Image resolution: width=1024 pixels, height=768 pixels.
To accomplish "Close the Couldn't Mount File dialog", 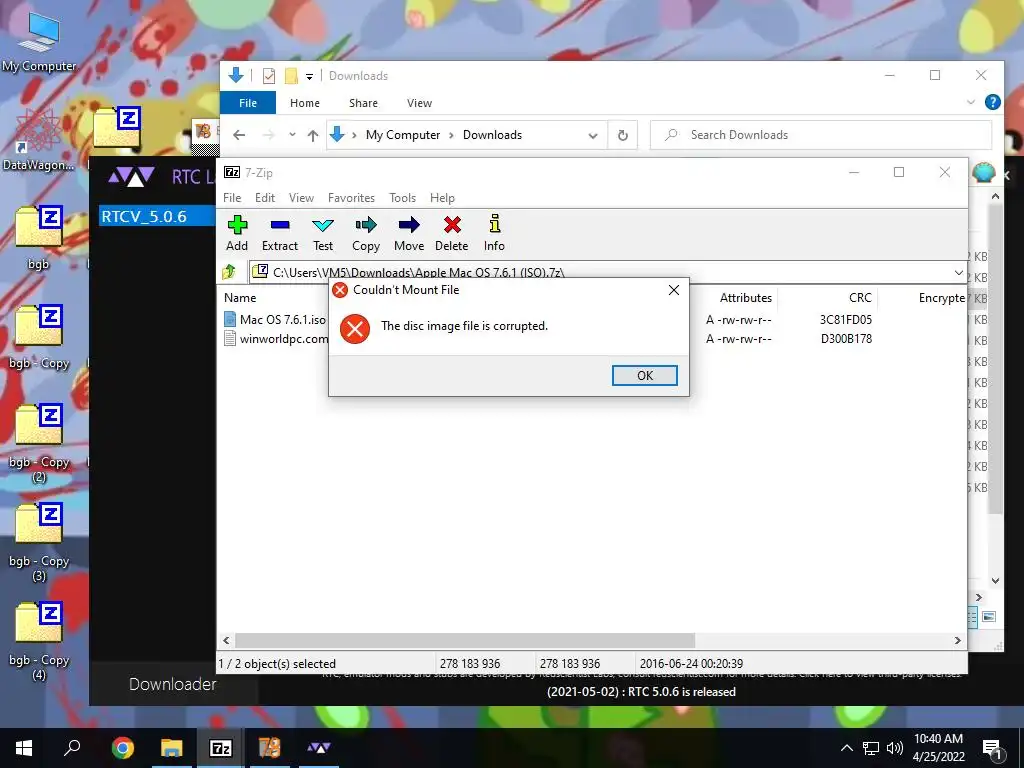I will tap(674, 290).
